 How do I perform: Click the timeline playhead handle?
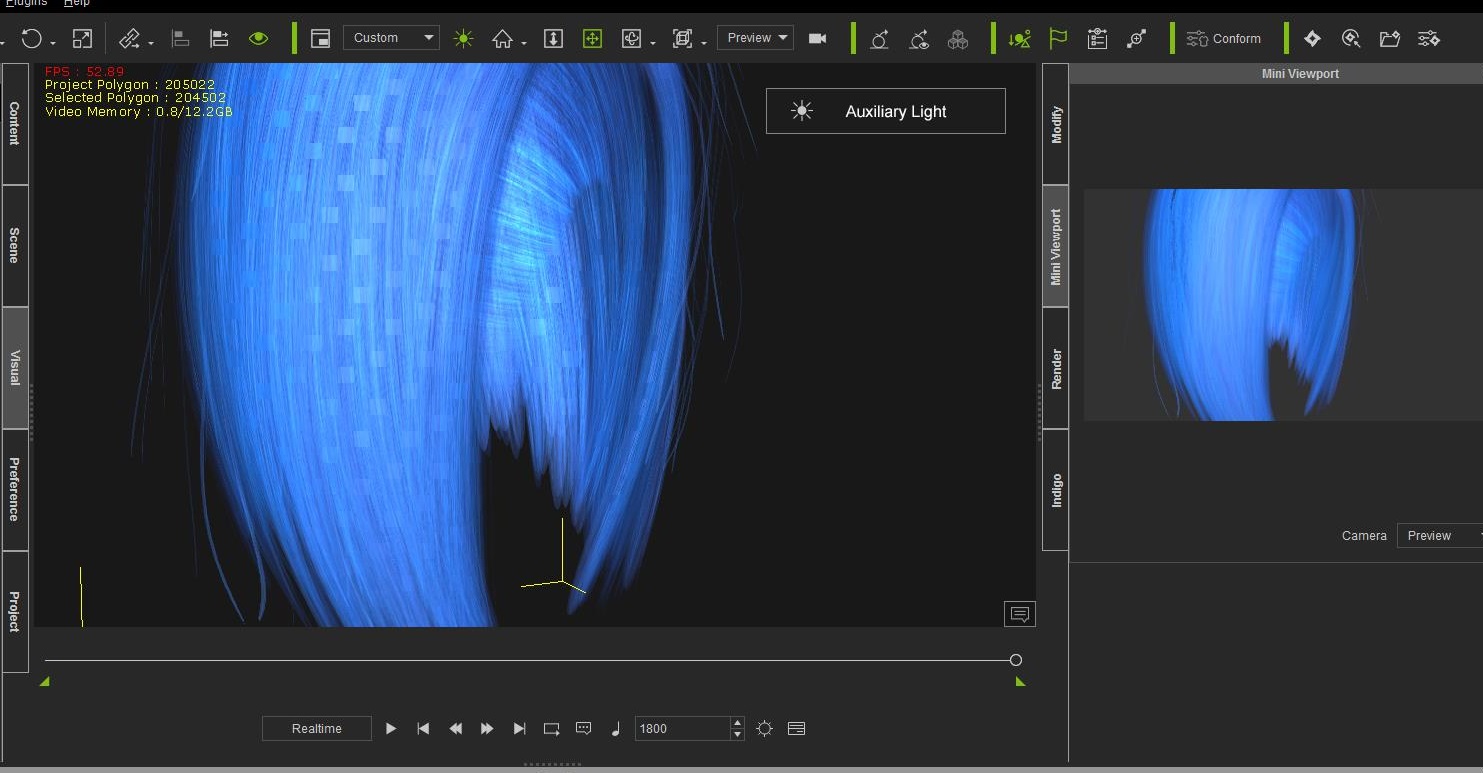1016,660
